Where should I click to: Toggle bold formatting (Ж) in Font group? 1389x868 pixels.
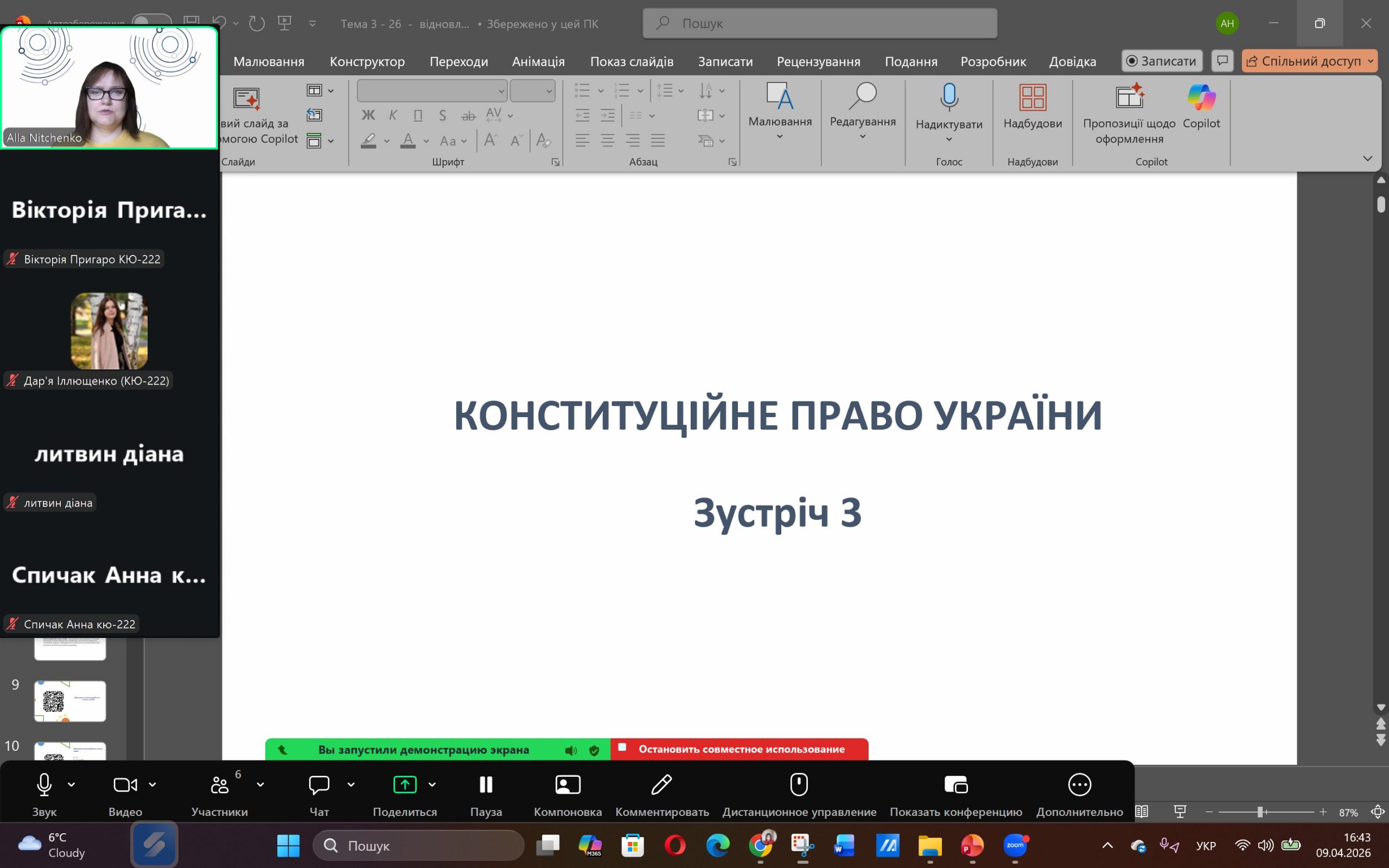pos(368,116)
